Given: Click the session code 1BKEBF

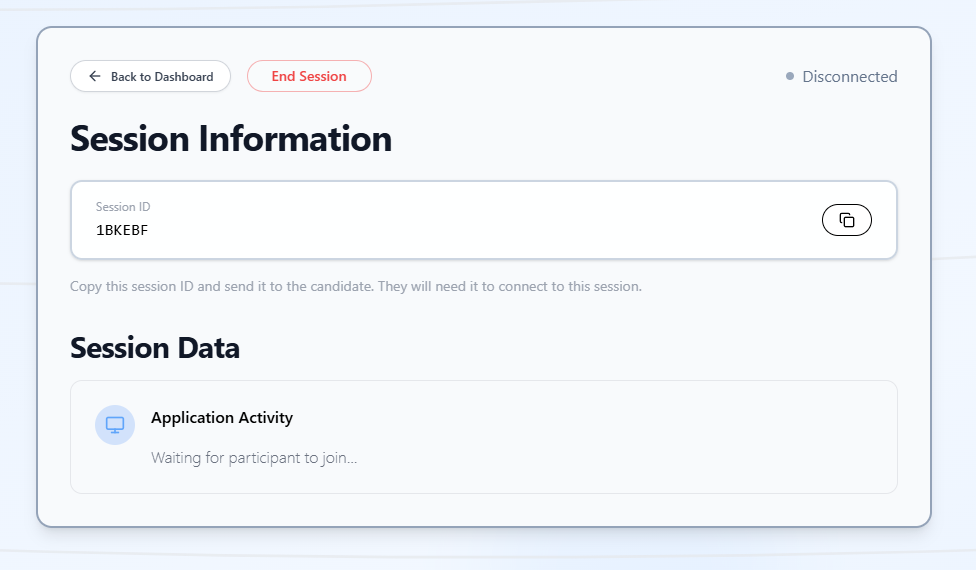Looking at the screenshot, I should pos(122,230).
